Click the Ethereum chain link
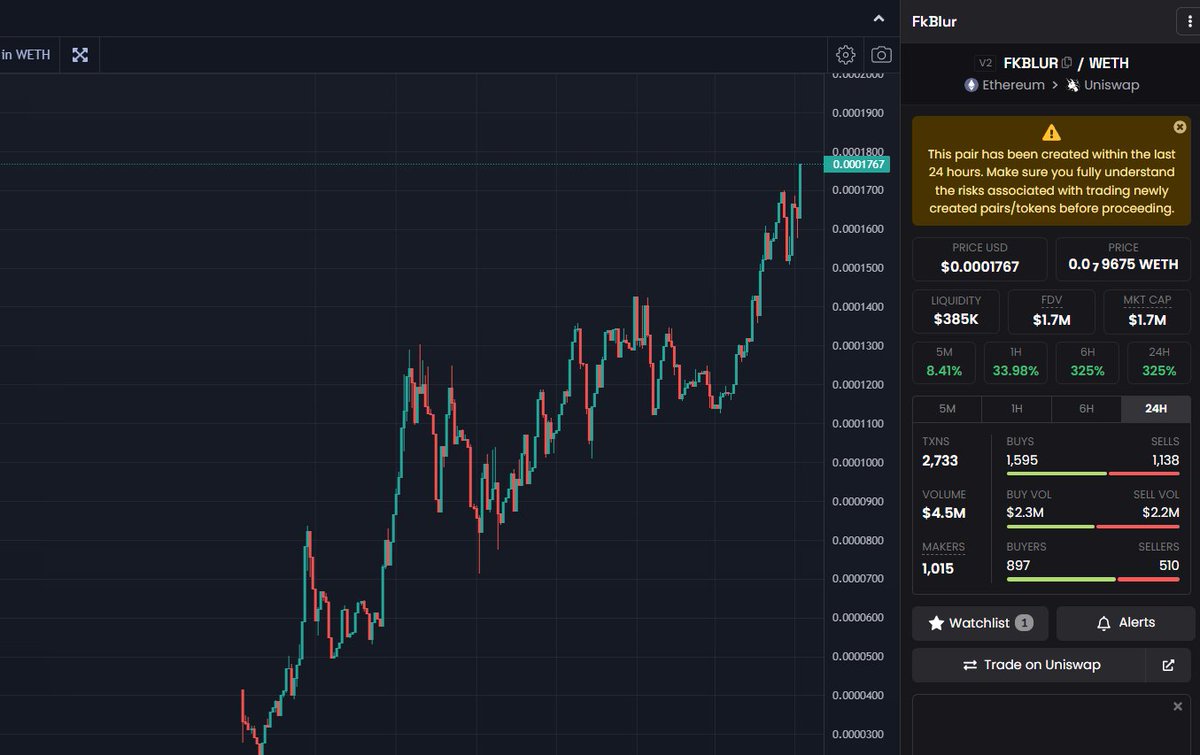Image resolution: width=1200 pixels, height=755 pixels. pos(1004,85)
